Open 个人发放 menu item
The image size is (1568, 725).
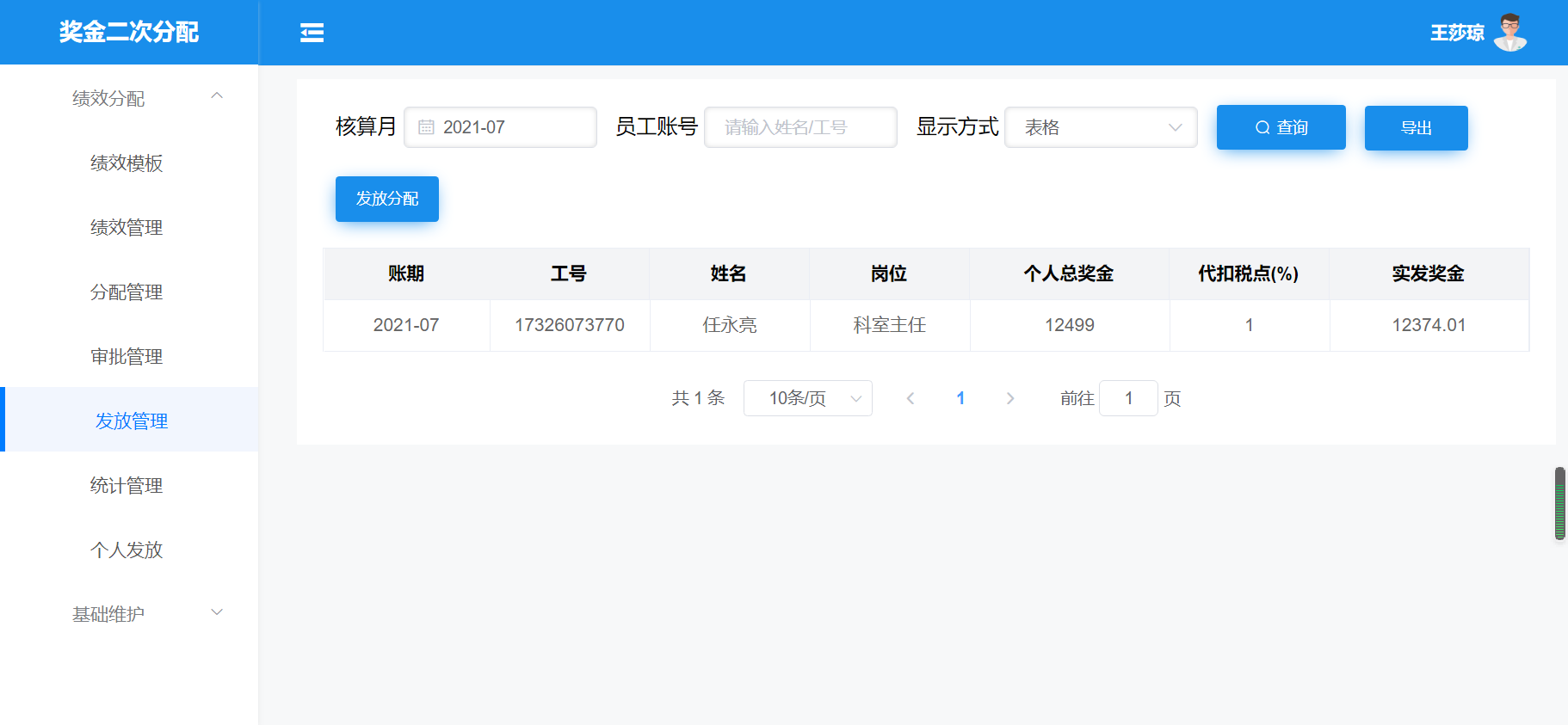pyautogui.click(x=129, y=550)
